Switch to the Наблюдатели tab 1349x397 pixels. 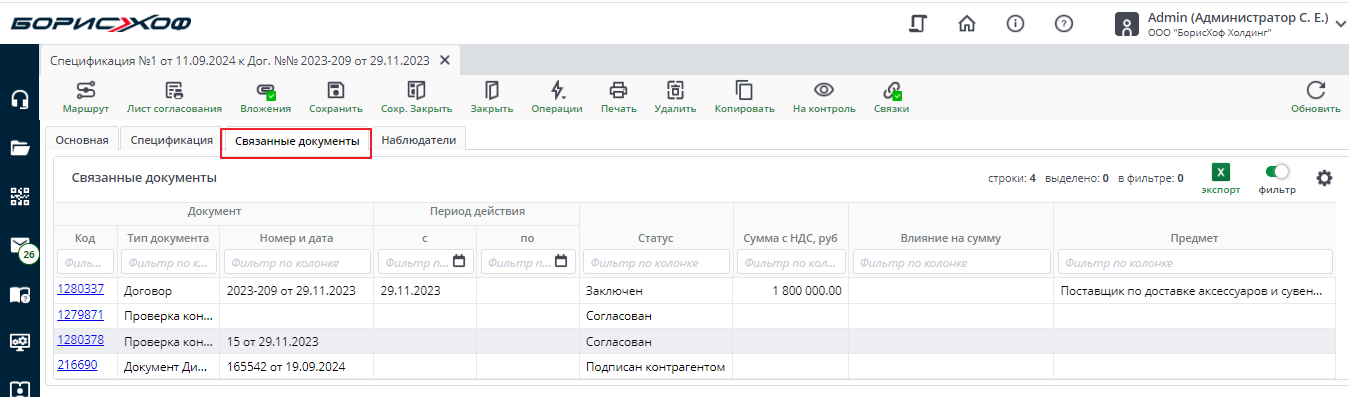coord(419,140)
